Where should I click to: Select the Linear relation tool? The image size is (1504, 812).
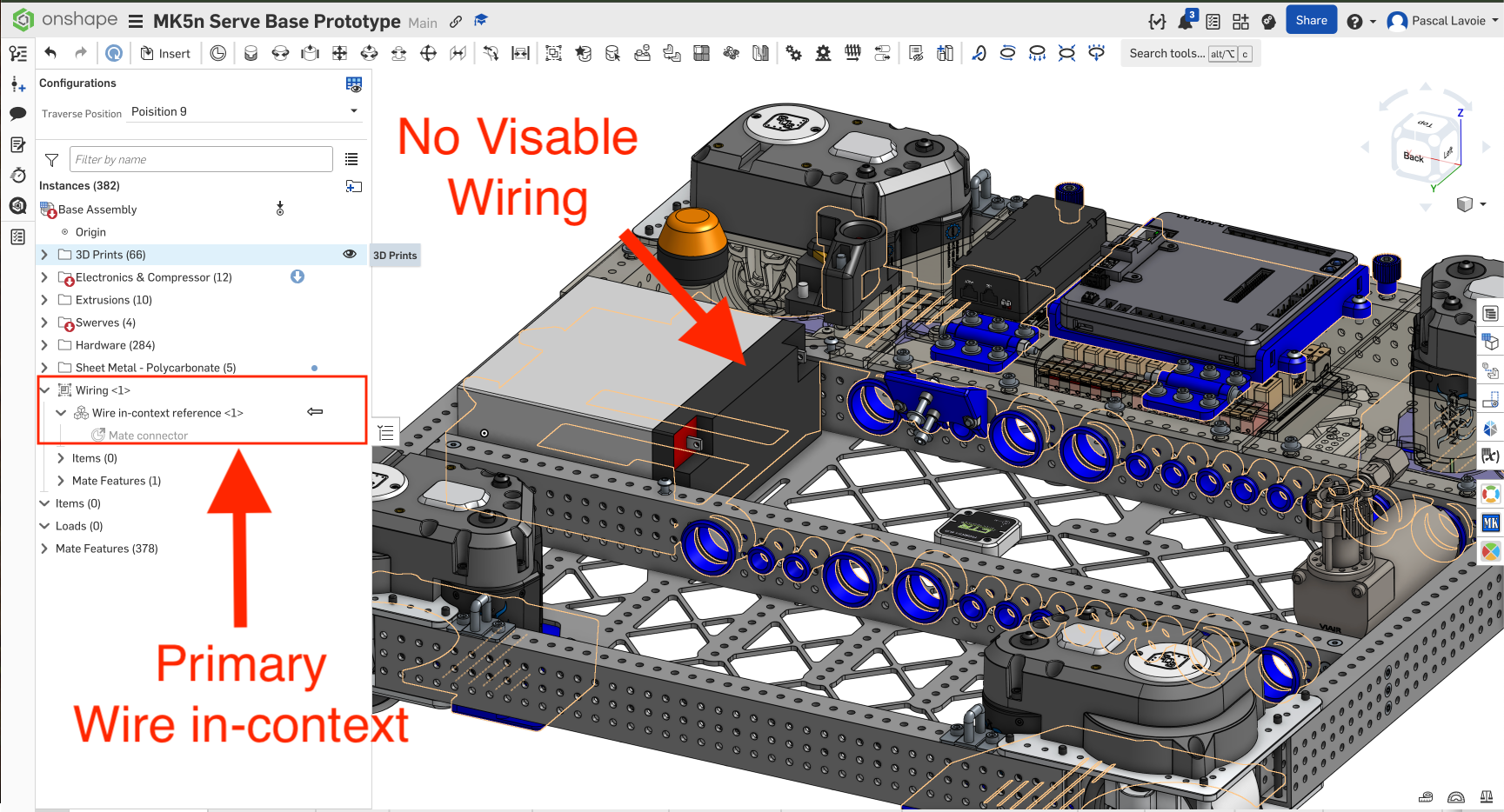[x=882, y=53]
